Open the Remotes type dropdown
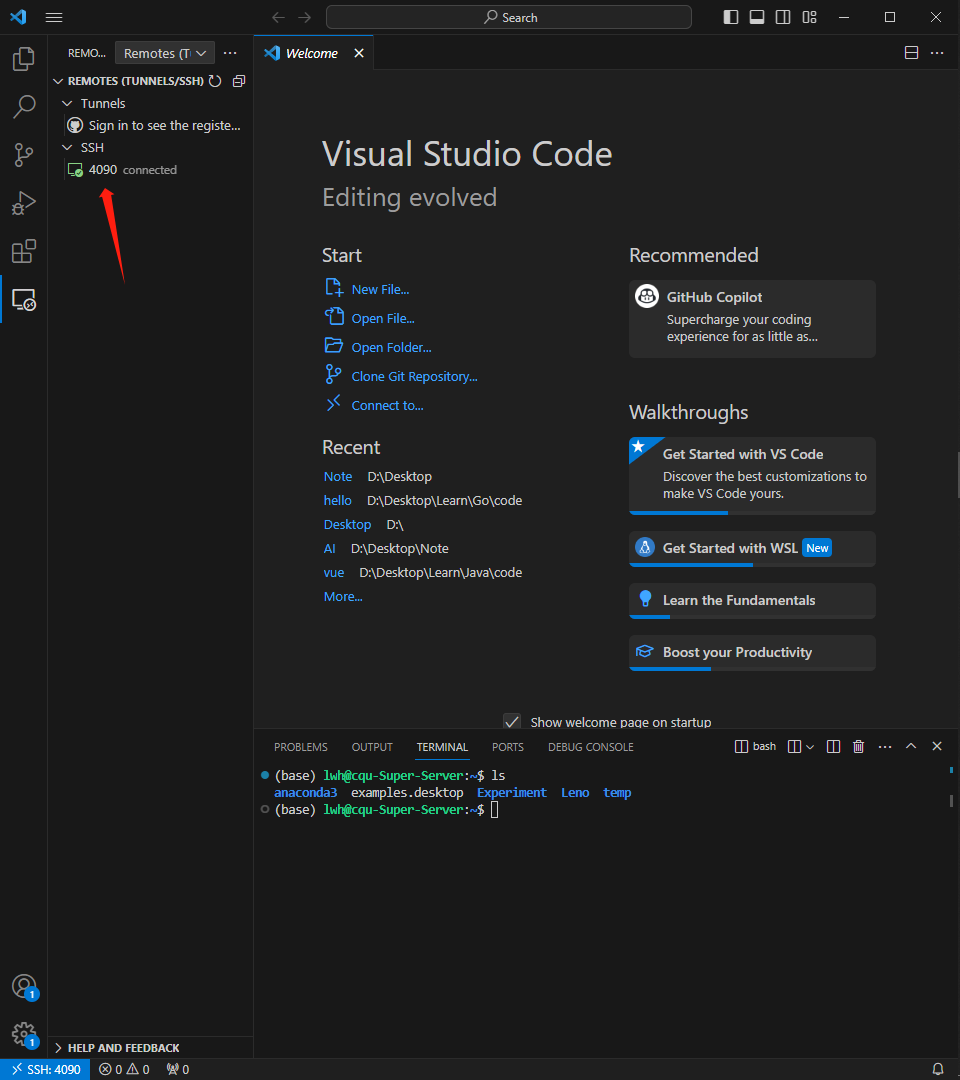This screenshot has height=1080, width=960. pos(165,53)
